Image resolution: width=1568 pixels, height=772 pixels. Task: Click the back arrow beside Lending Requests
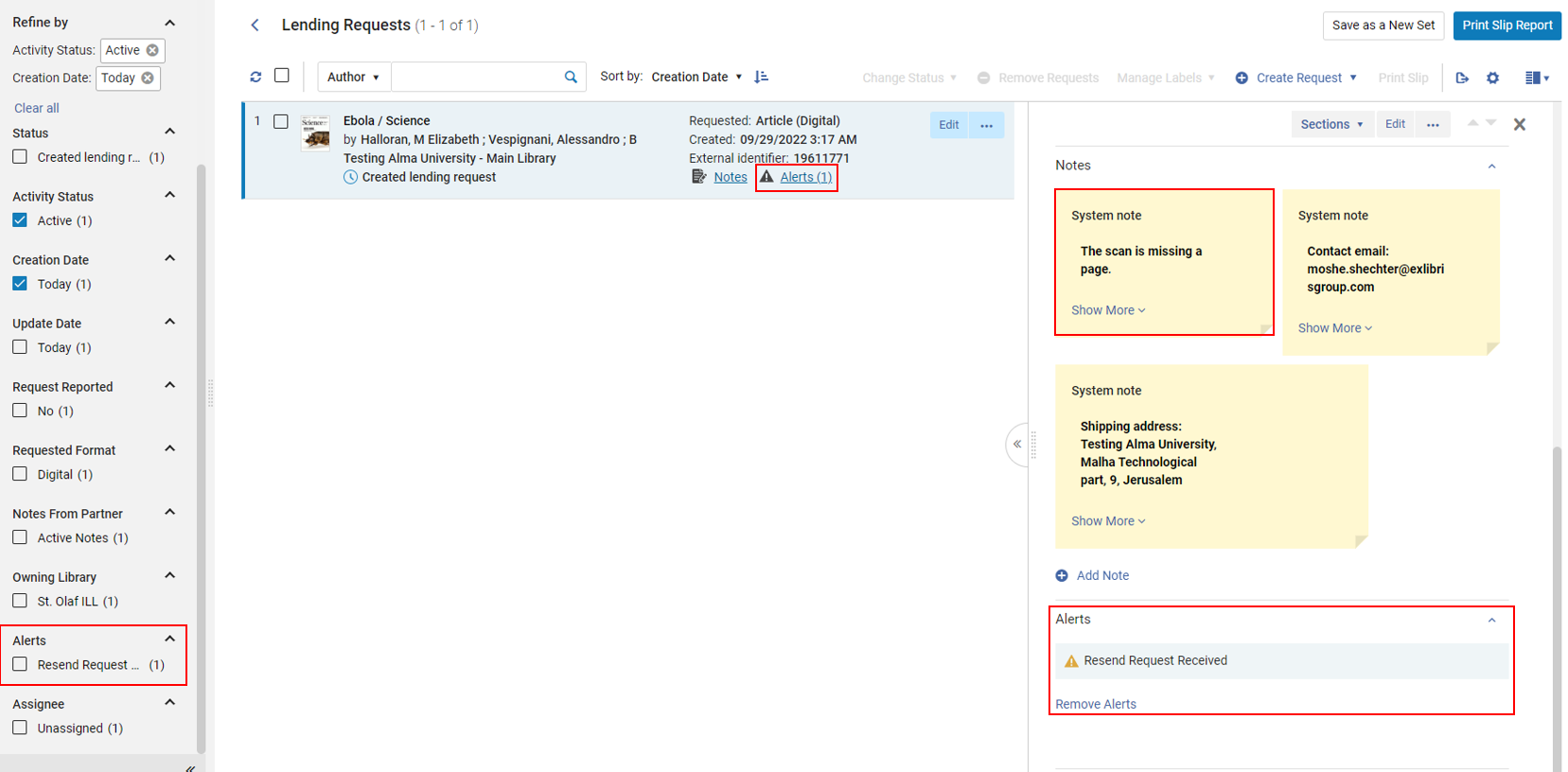[255, 26]
